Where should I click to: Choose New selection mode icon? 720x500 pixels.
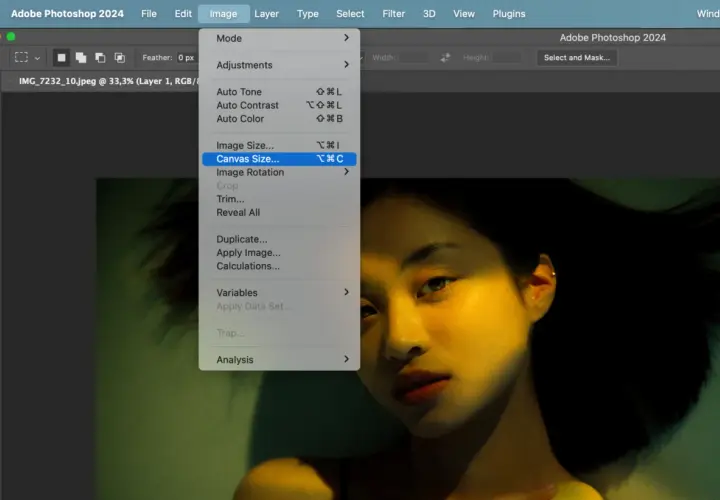pos(61,57)
